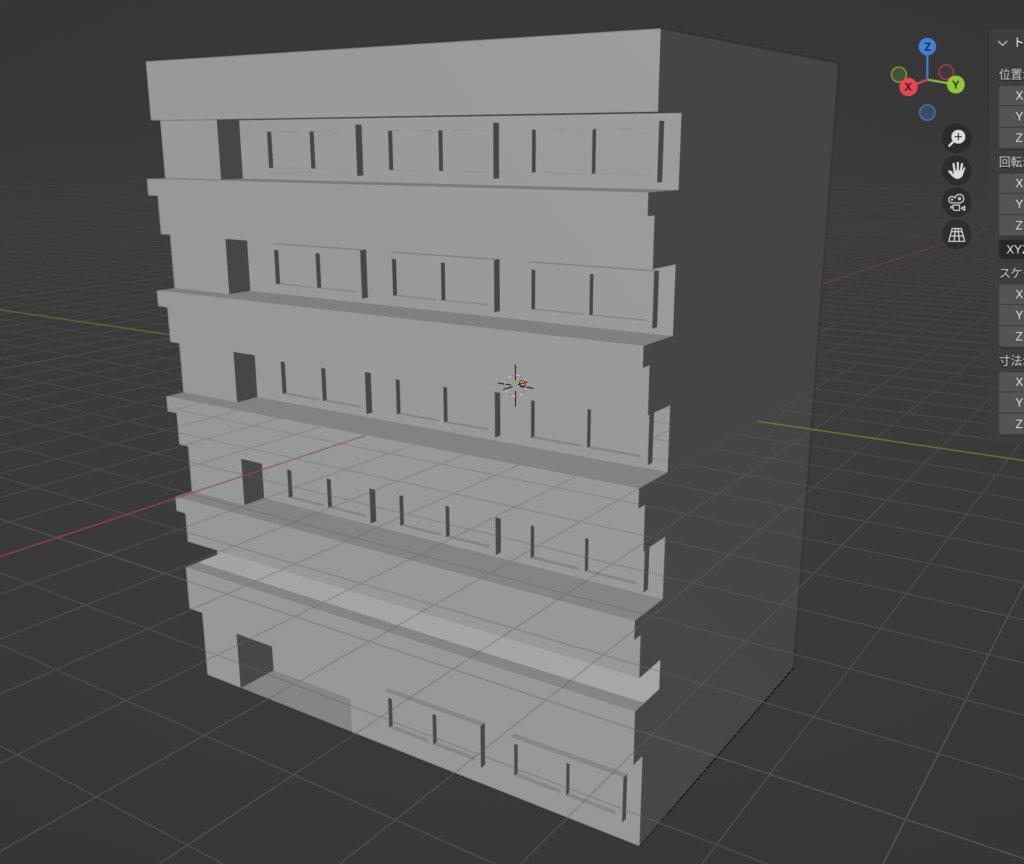Open the XYZ rotation mode dropdown

point(1011,249)
